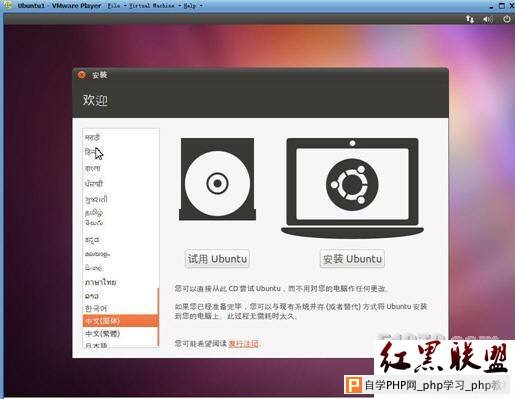This screenshot has height=399, width=515.
Task: Open the sound volume indicator
Action: click(488, 19)
